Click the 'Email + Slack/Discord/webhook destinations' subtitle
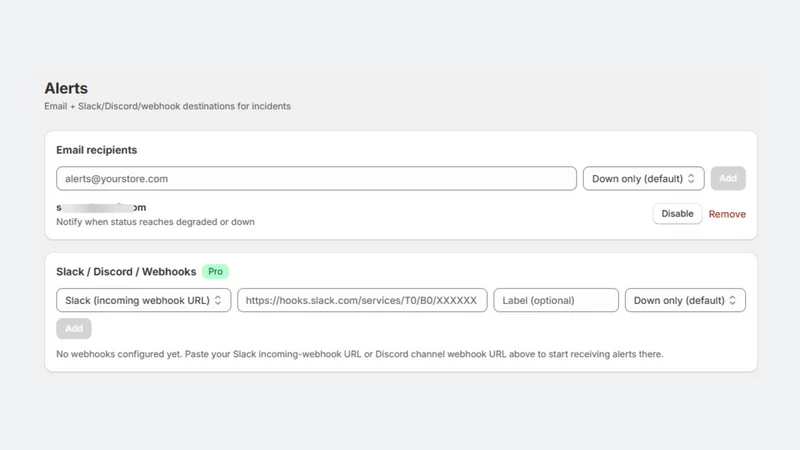The image size is (800, 450). click(167, 106)
